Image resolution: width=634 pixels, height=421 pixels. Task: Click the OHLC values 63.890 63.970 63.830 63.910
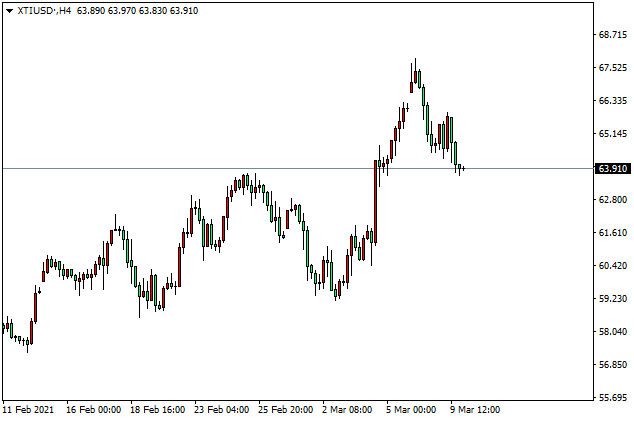pos(137,11)
